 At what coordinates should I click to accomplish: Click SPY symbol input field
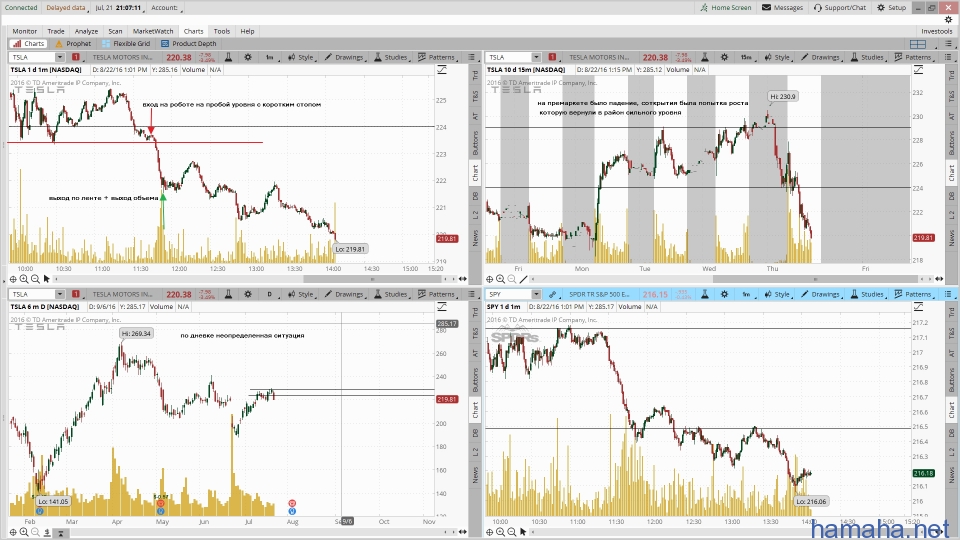coord(508,294)
